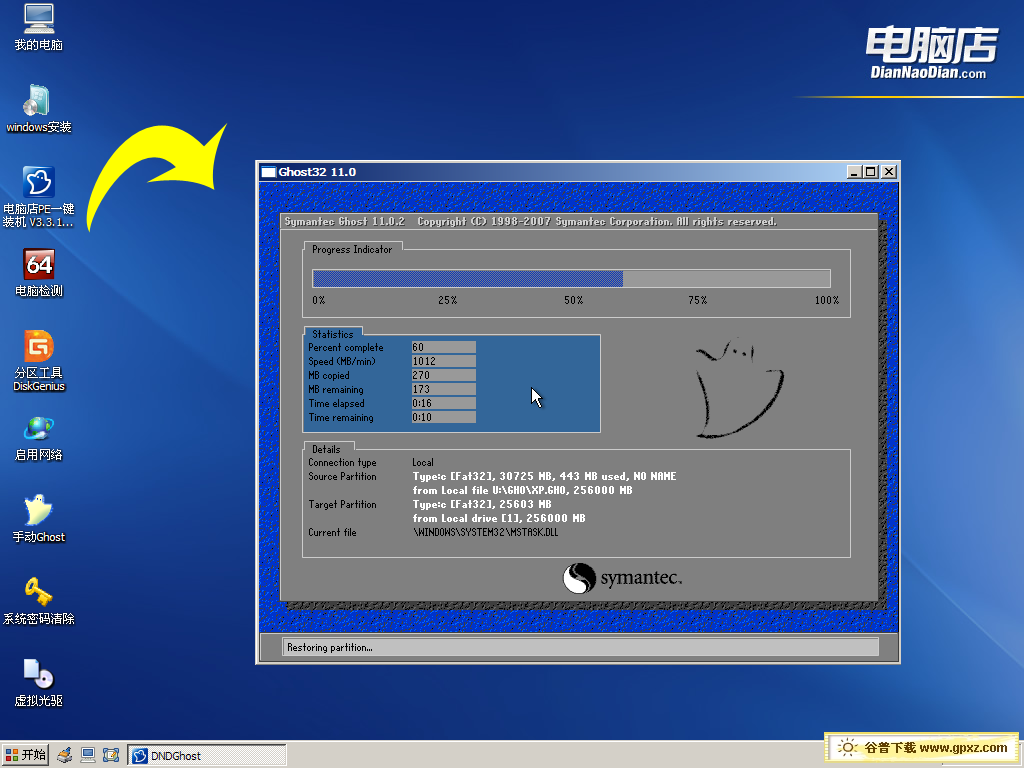Select the 手动Ghost desktop icon
Viewport: 1024px width, 768px height.
(x=39, y=519)
